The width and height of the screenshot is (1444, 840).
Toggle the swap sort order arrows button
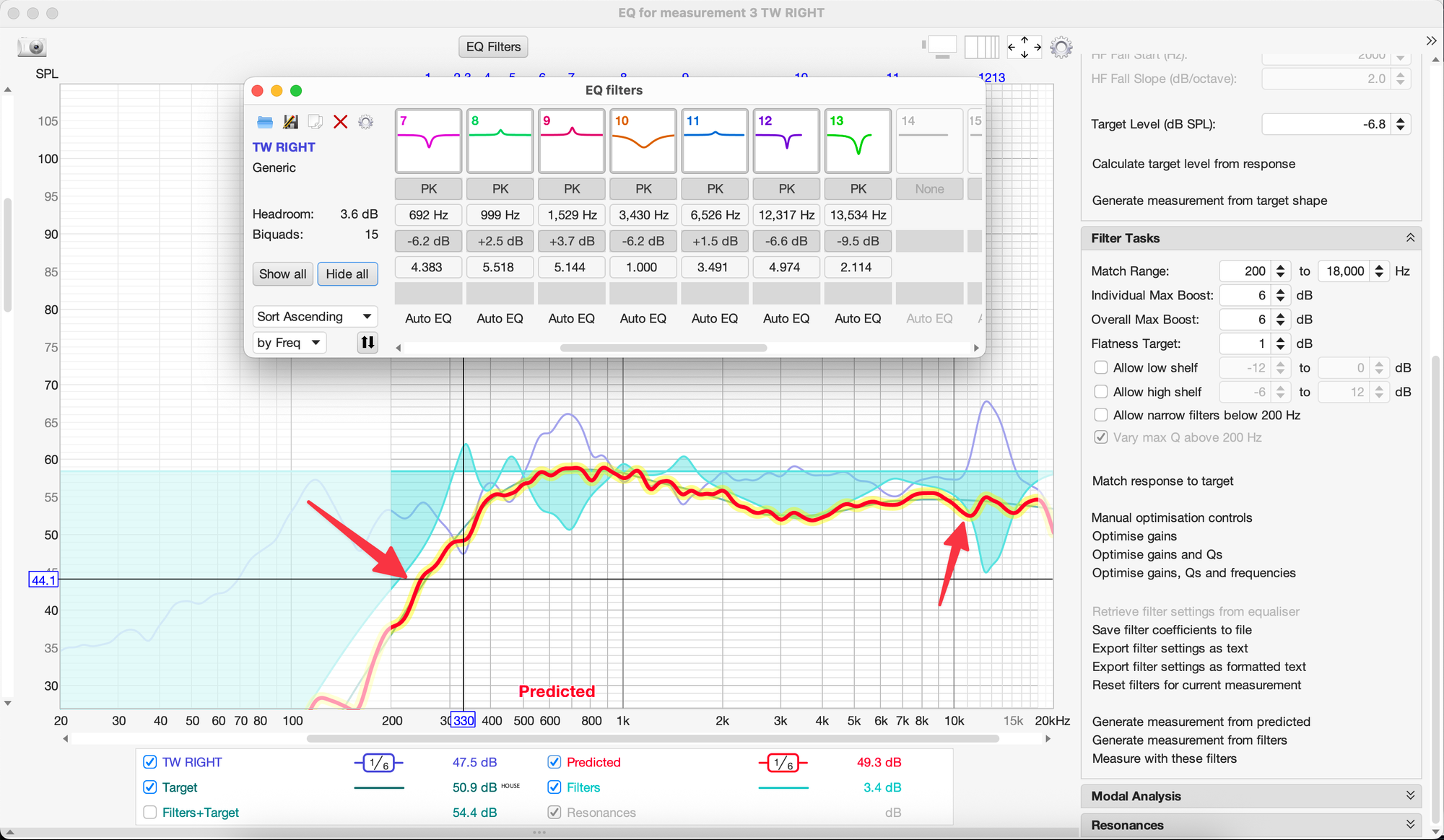(367, 342)
